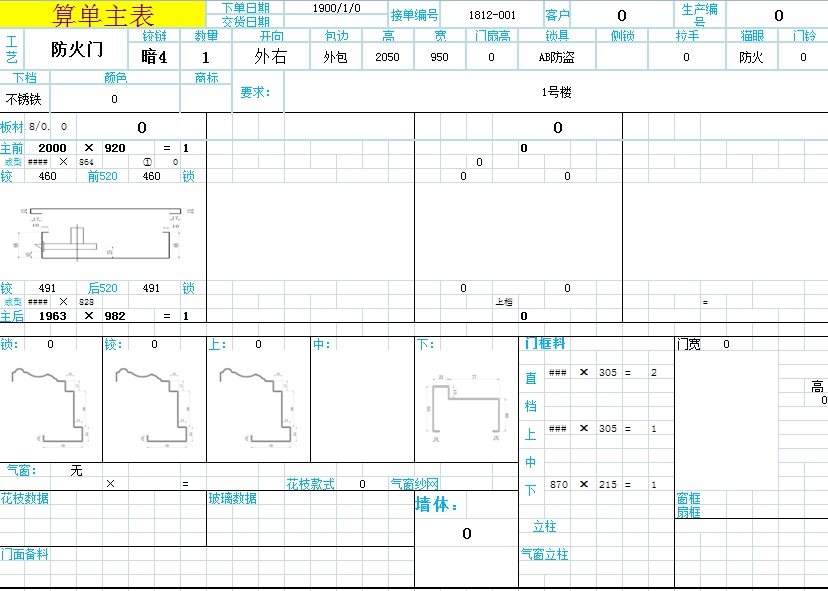Click the 上 frame profile drawing
828x591 pixels.
click(x=257, y=403)
